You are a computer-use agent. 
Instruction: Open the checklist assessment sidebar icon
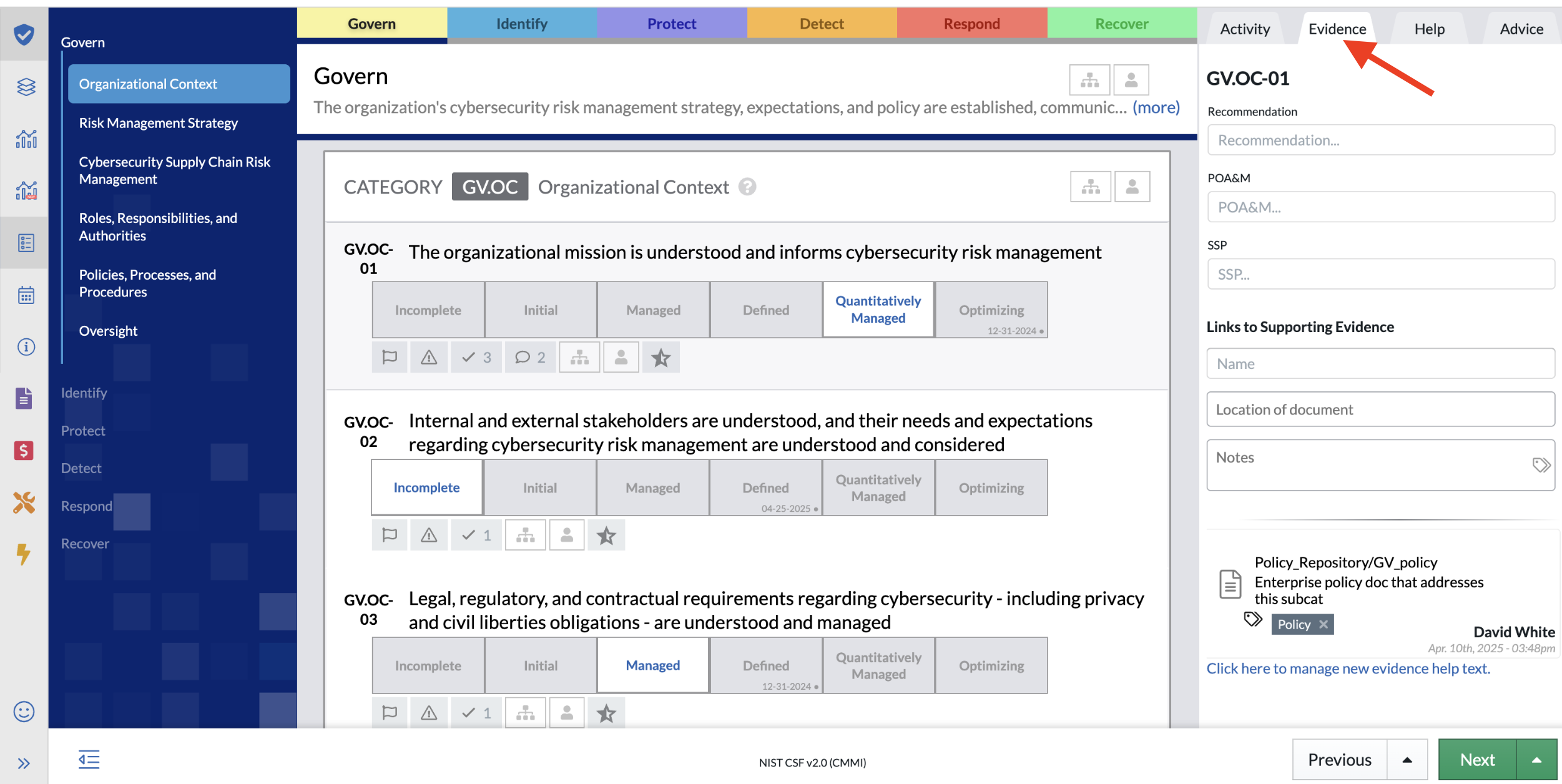(26, 243)
